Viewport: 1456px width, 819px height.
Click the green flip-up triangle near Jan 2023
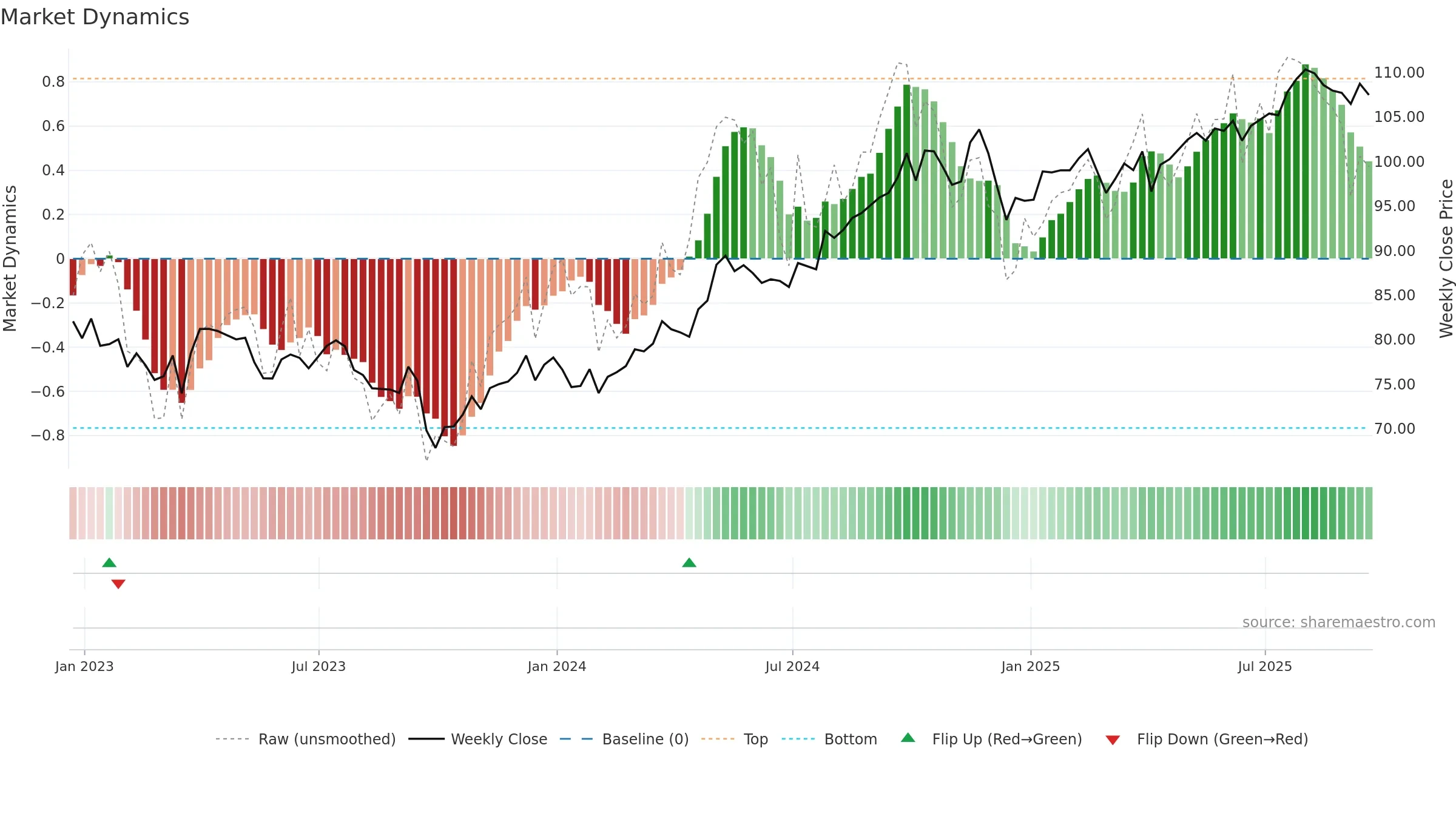(x=109, y=563)
